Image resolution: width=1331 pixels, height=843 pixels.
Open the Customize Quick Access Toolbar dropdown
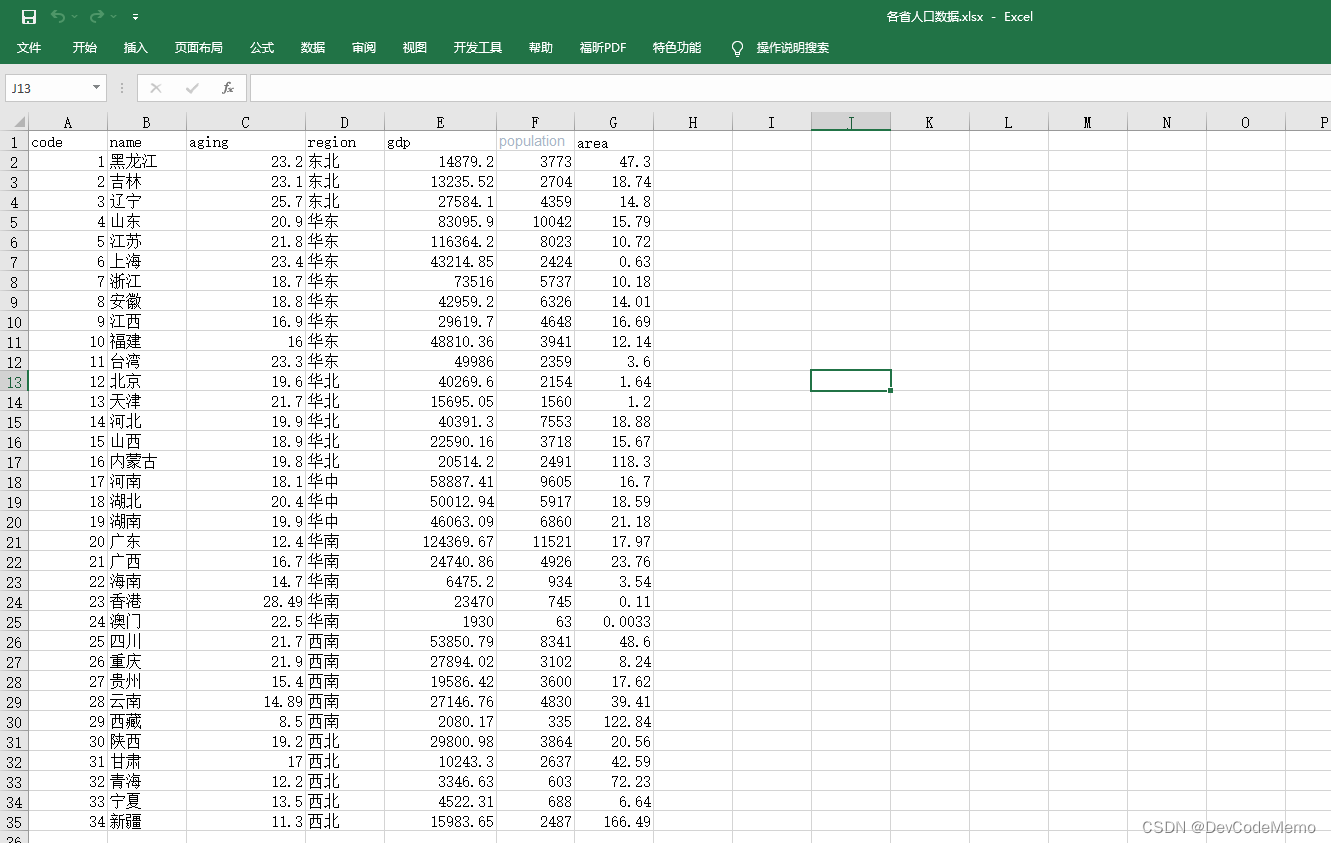(x=137, y=17)
